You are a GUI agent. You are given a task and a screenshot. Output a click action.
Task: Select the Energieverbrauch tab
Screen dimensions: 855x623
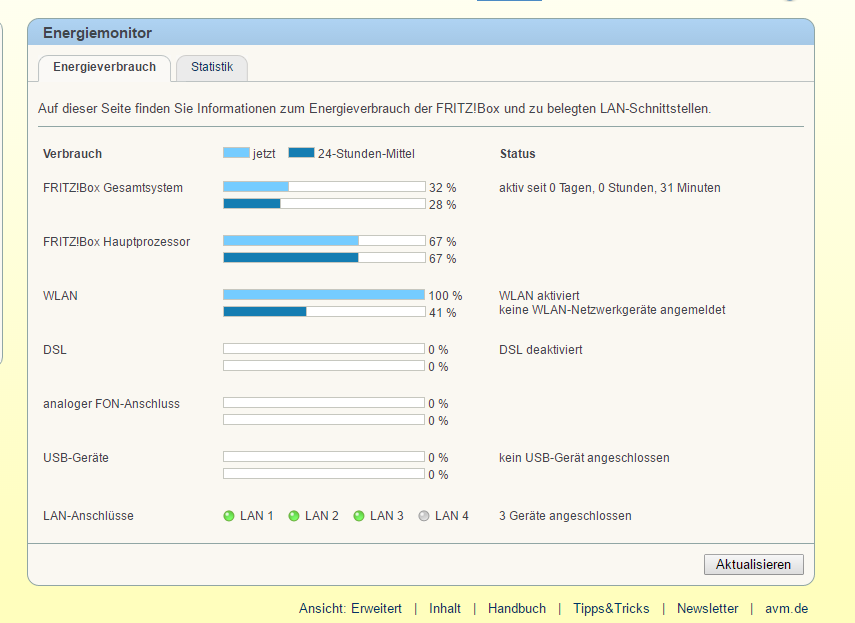[x=104, y=68]
